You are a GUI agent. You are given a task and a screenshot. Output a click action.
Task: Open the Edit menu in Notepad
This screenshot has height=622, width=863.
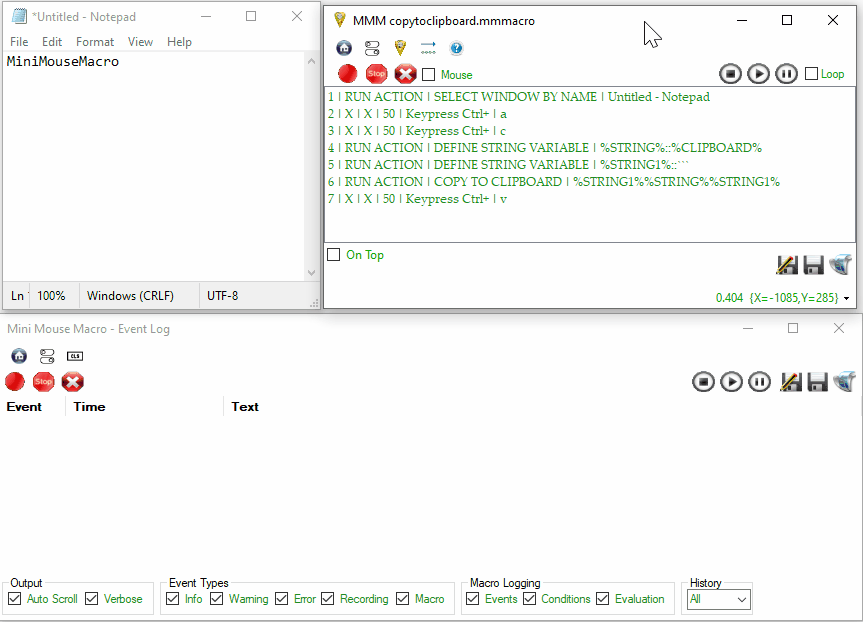(x=52, y=42)
